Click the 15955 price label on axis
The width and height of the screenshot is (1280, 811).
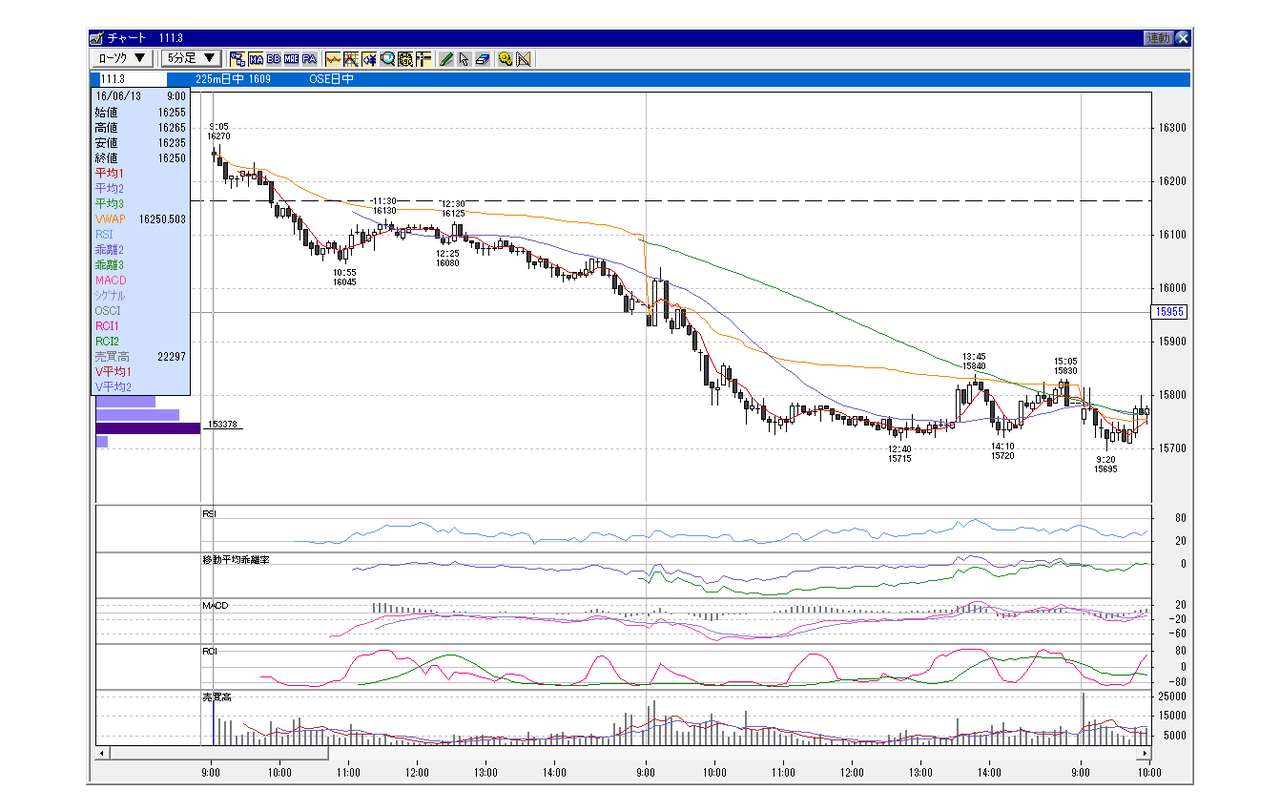point(1169,312)
